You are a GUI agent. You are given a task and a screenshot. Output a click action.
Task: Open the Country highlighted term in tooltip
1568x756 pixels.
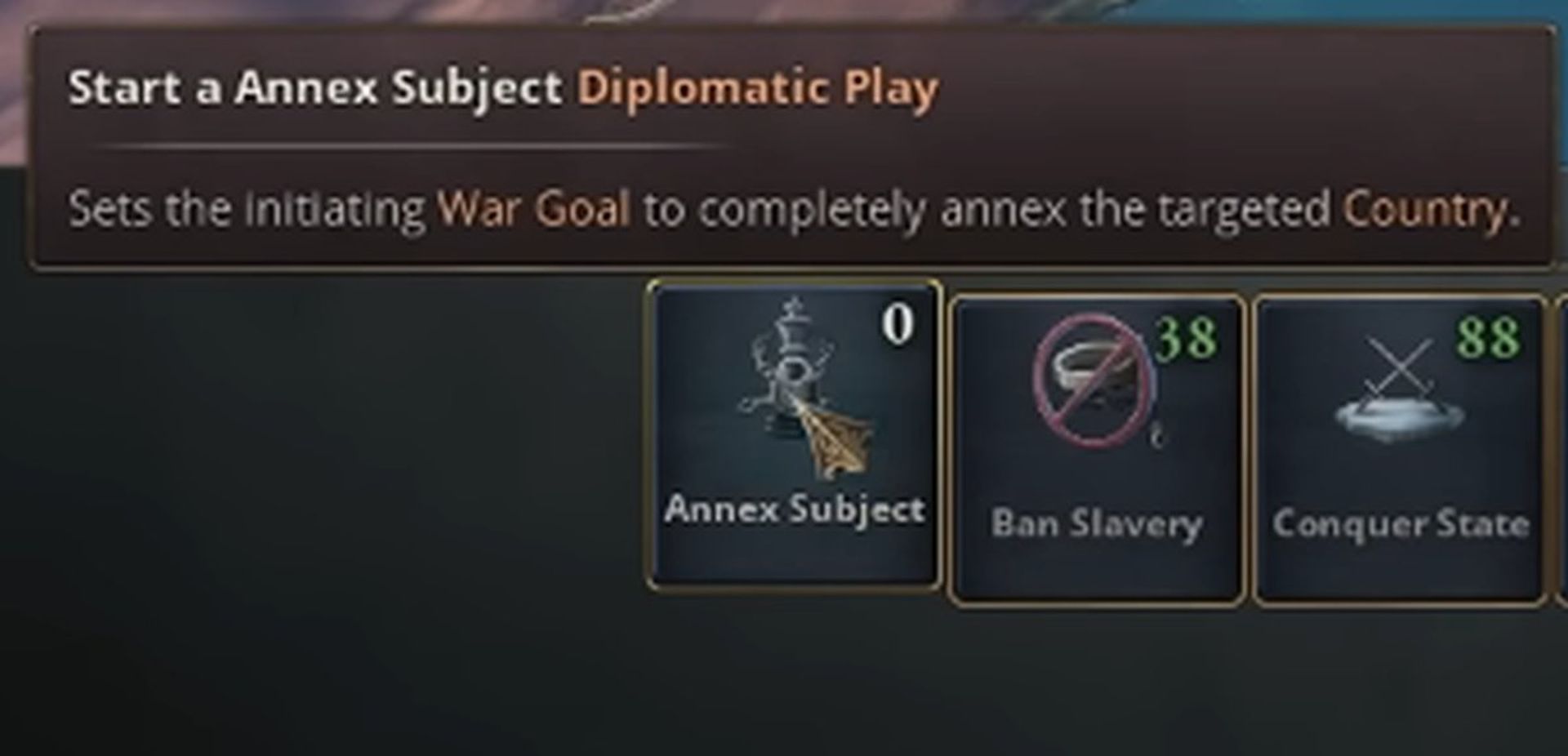tap(1432, 210)
